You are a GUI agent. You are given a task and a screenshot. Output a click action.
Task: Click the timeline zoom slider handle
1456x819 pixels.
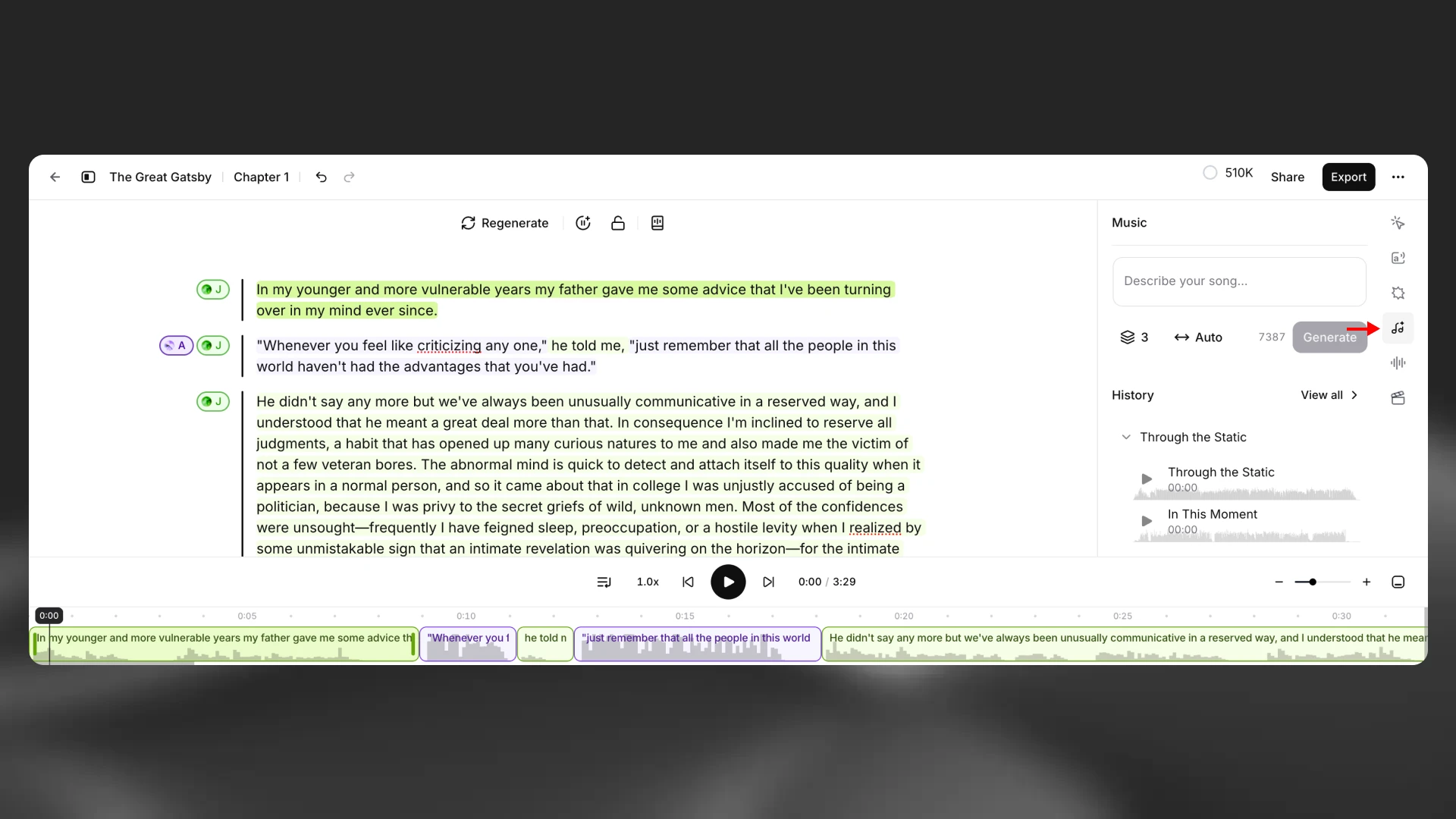(1312, 582)
